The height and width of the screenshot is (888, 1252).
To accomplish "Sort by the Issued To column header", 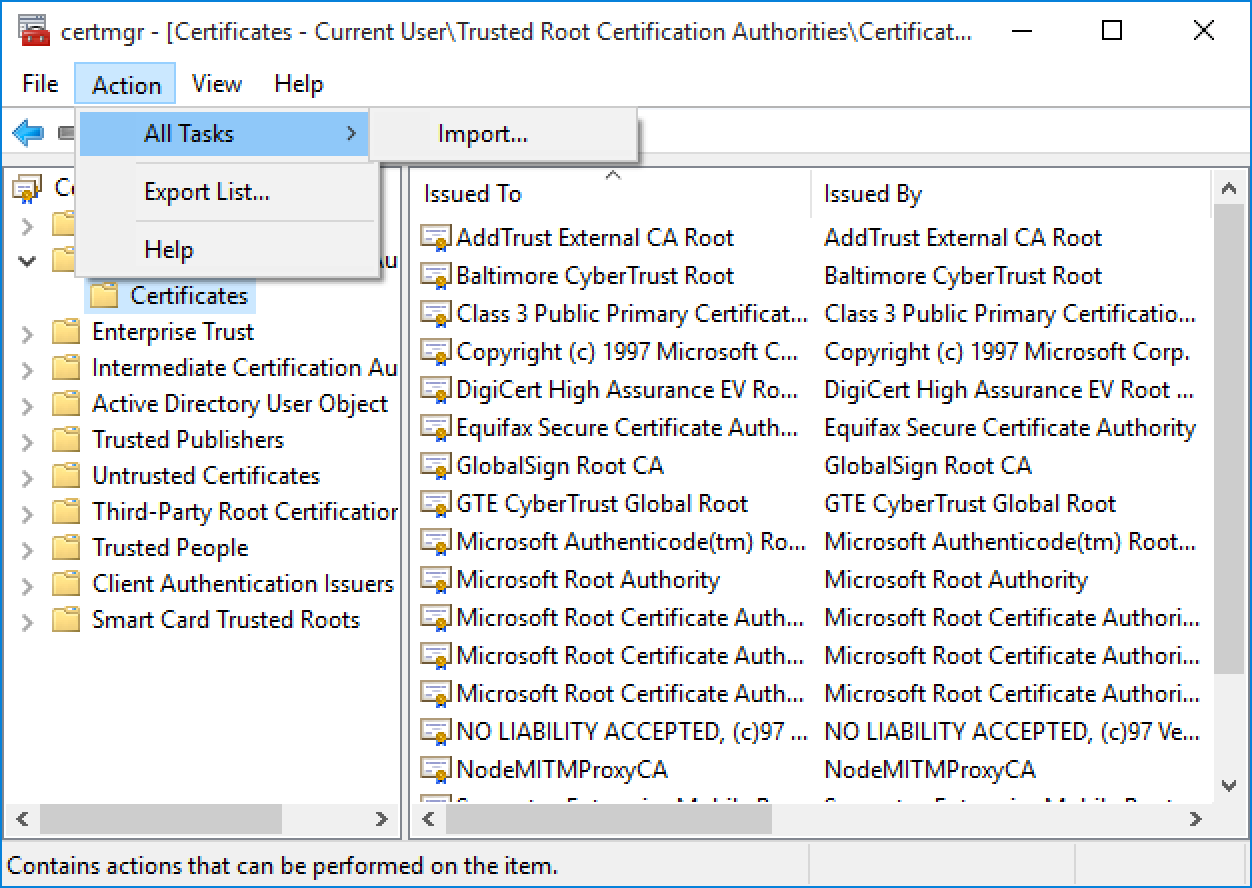I will coord(610,194).
